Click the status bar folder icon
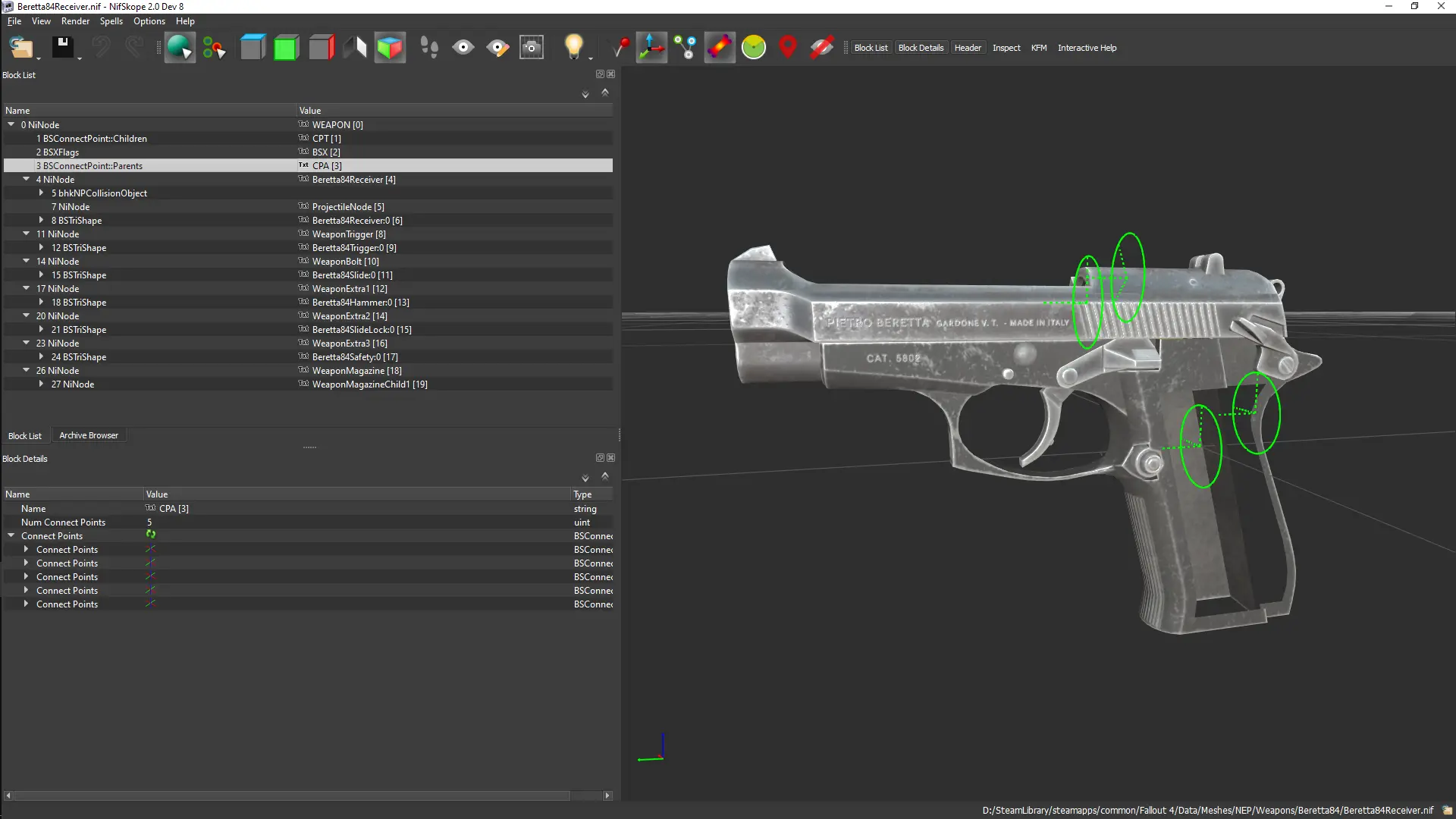This screenshot has width=1456, height=819. (1447, 810)
